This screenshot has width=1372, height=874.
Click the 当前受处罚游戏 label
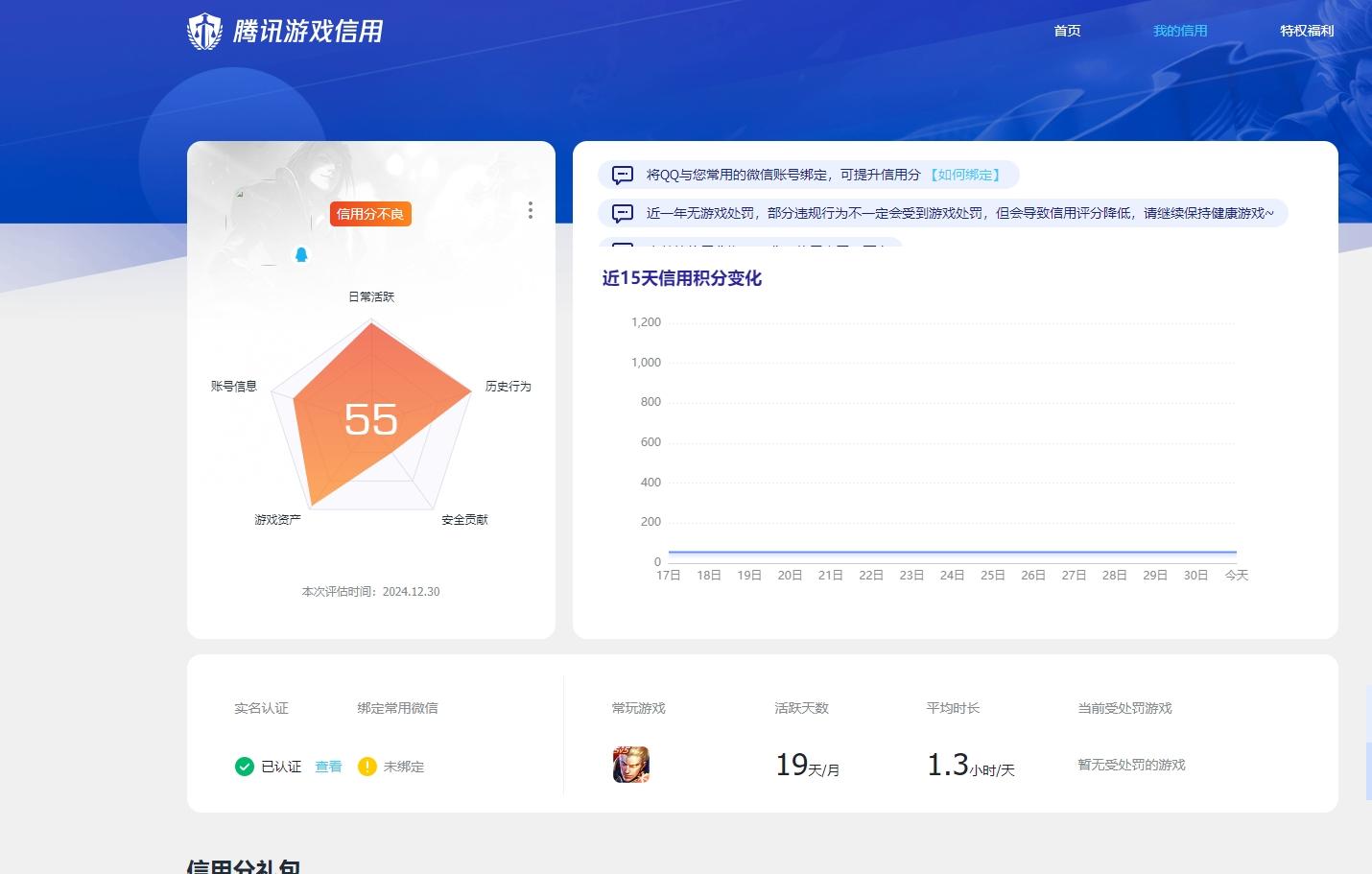click(1124, 708)
